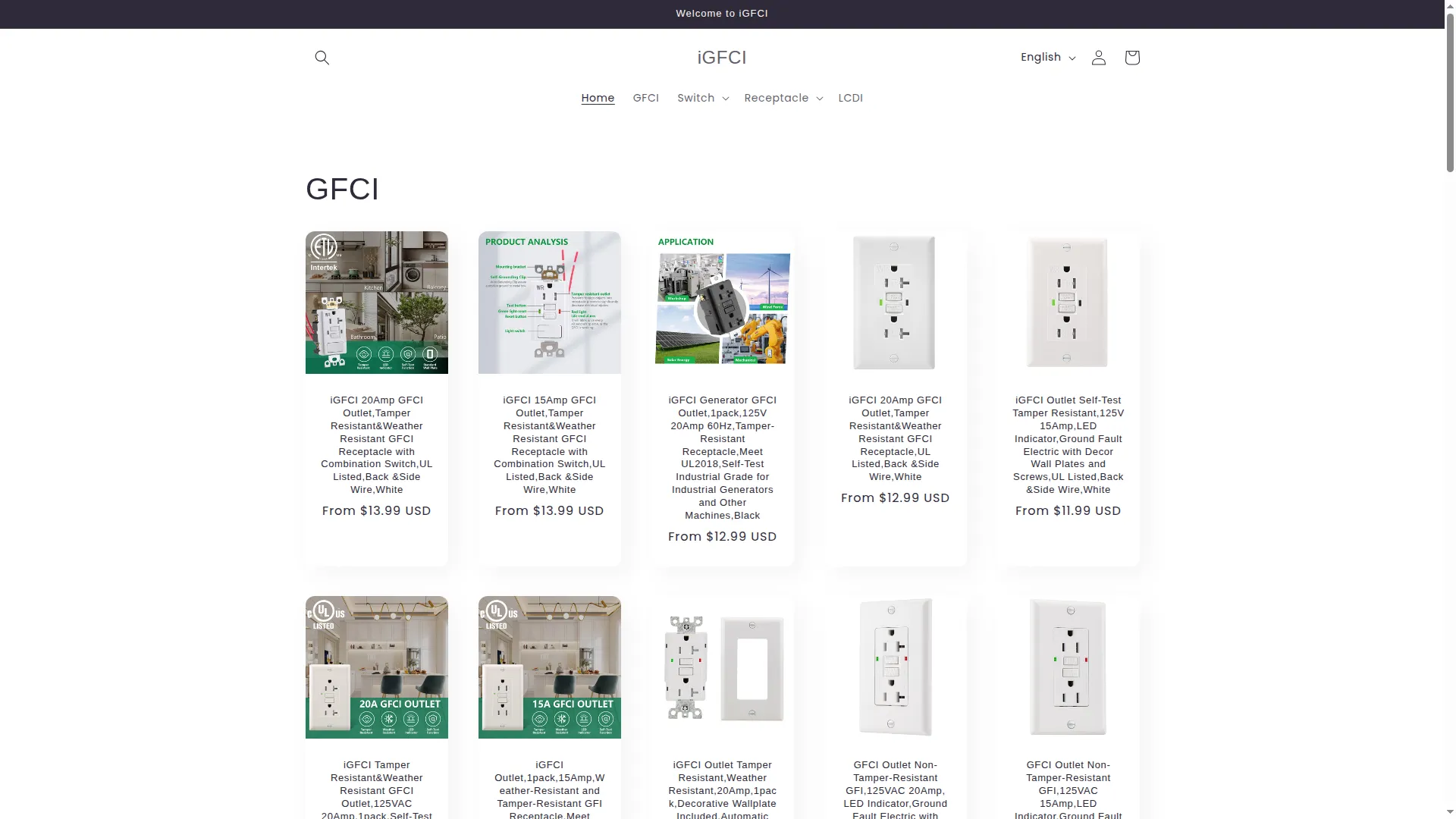This screenshot has width=1456, height=819.
Task: Open the GFCI menu item
Action: [645, 98]
